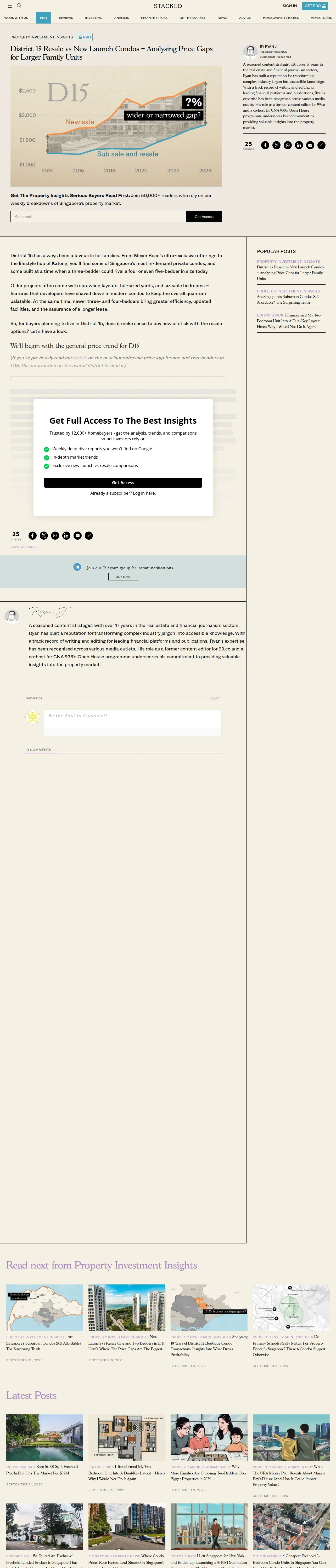Click the D15 price gap chart image
The height and width of the screenshot is (1568, 336).
116,126
